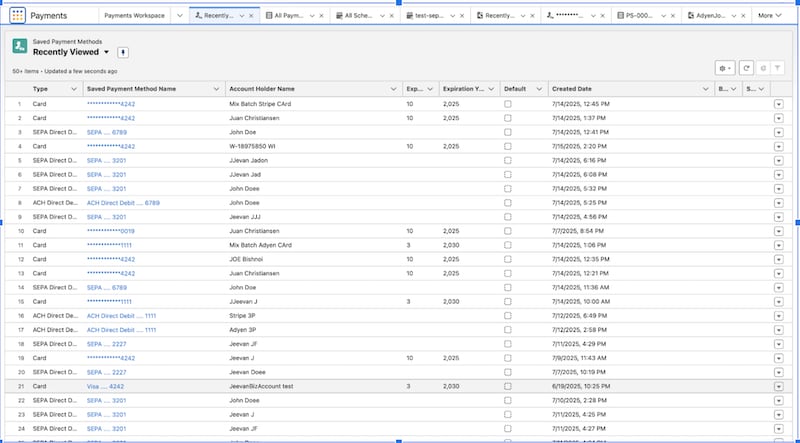Screen dimensions: 800x443
Task: Open the Visa .... 4242 payment method link
Action: tap(105, 386)
